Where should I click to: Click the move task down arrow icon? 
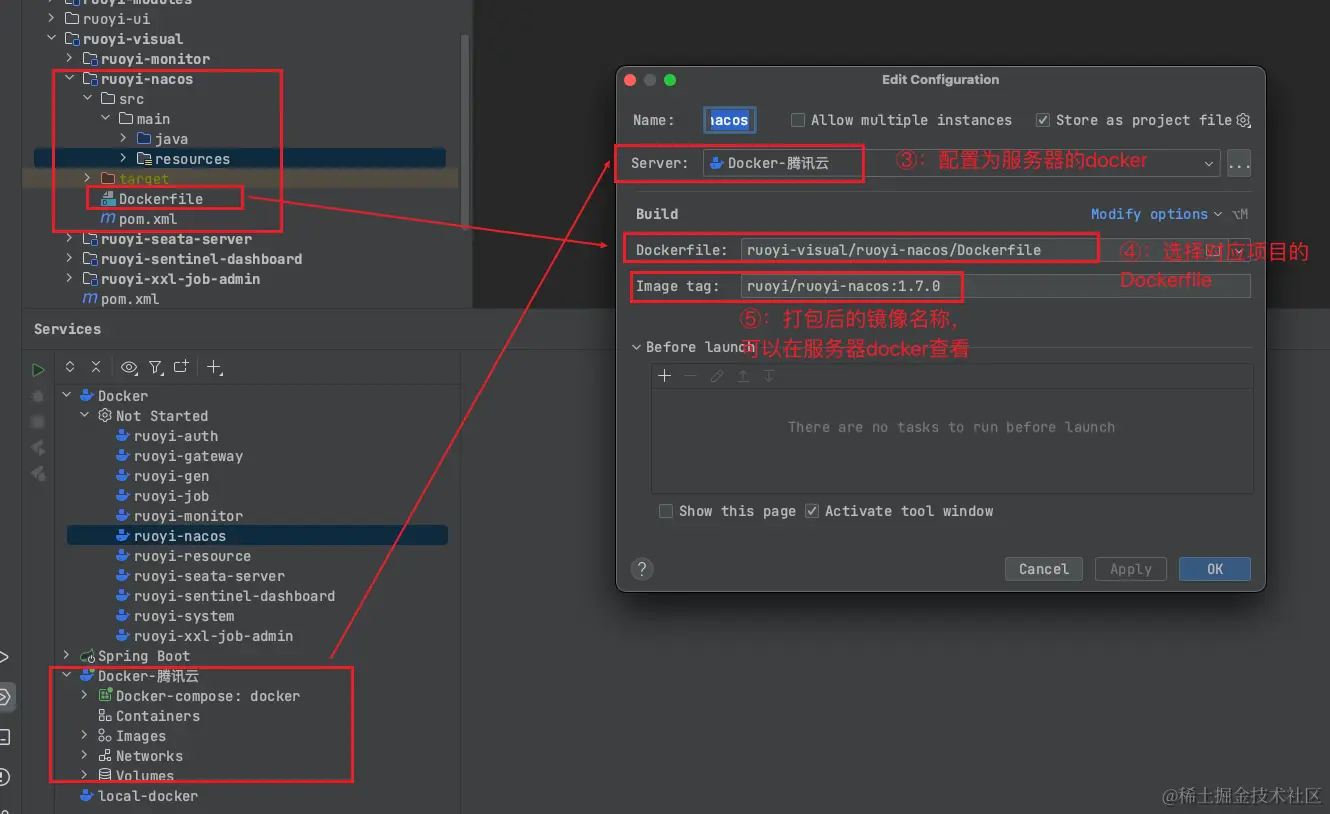pyautogui.click(x=769, y=376)
